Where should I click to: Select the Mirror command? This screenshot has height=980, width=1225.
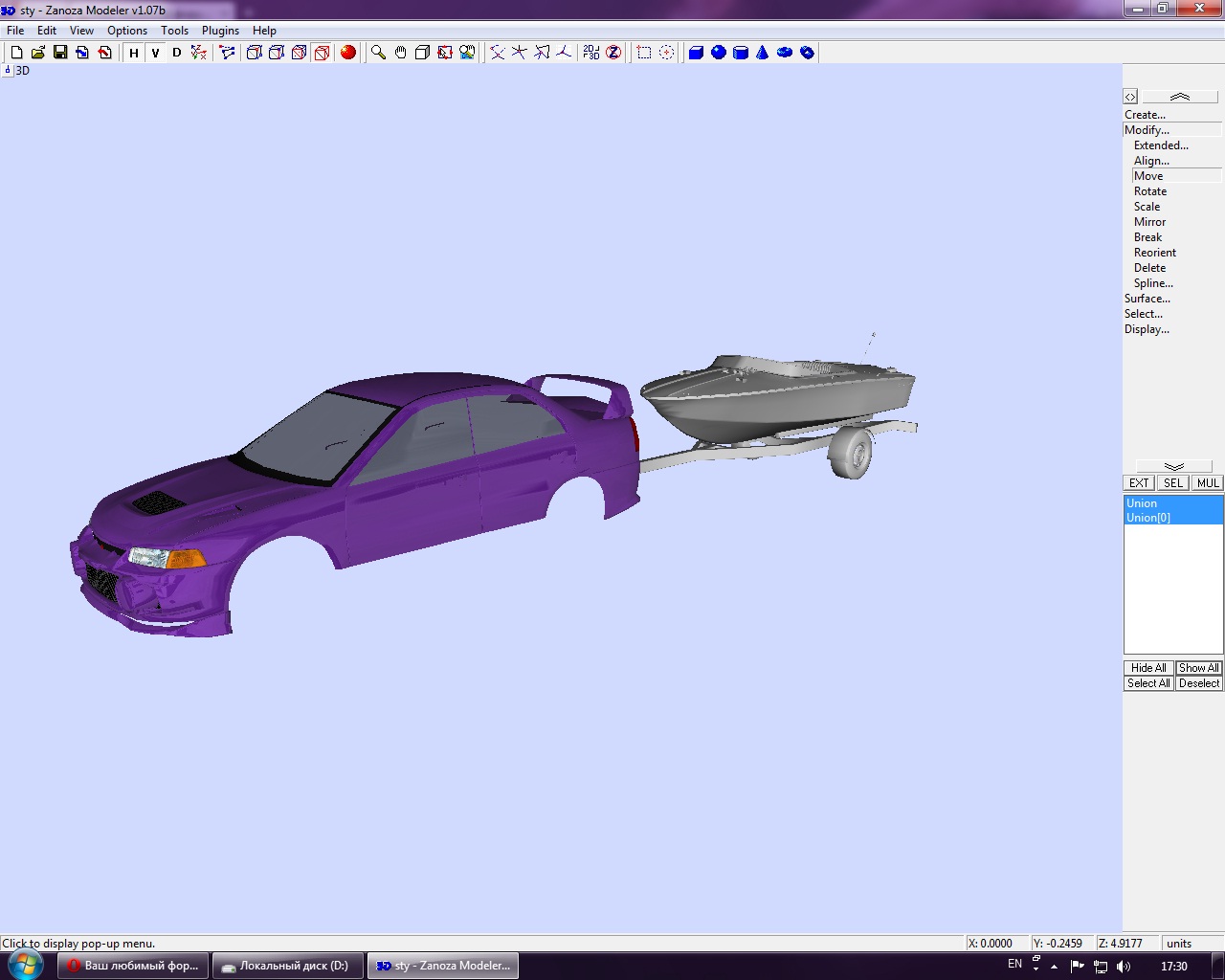tap(1149, 222)
